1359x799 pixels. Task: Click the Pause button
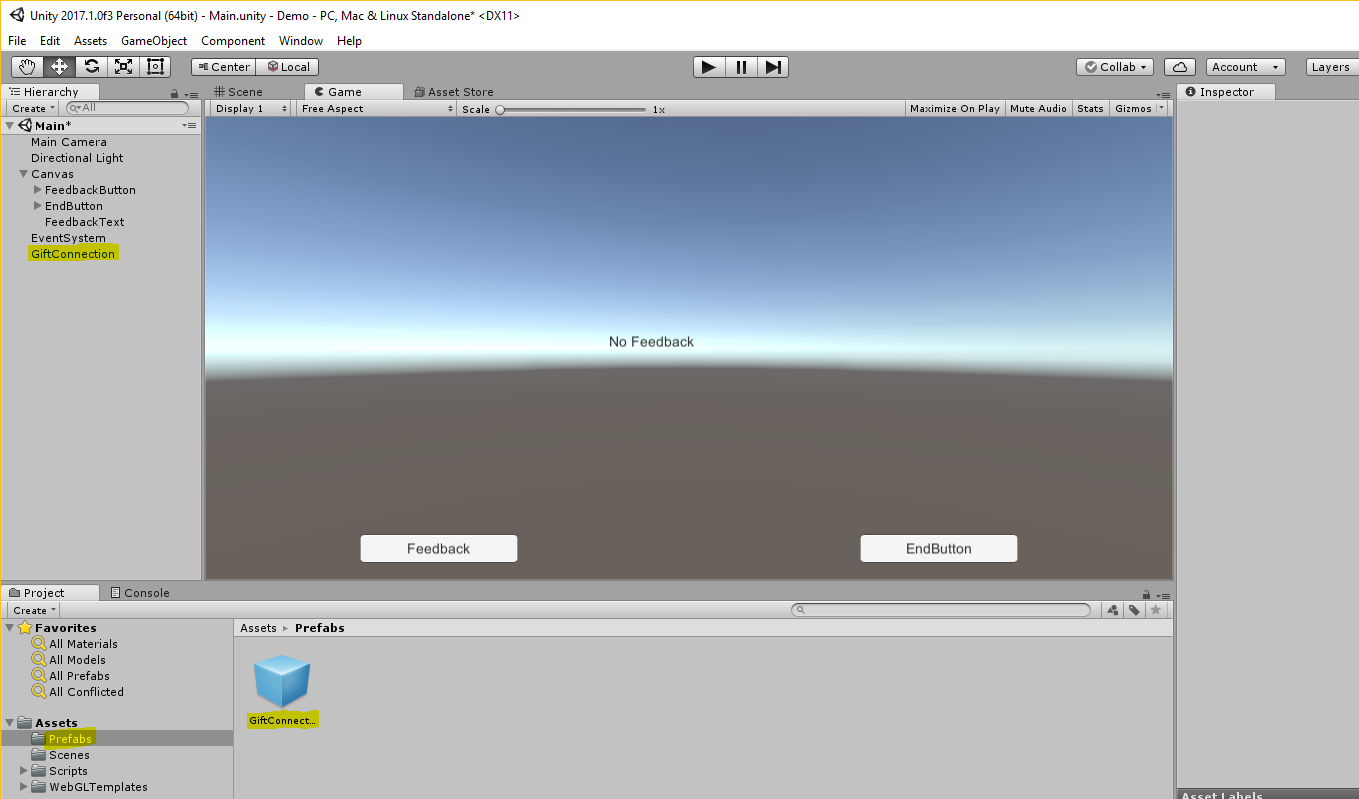point(741,67)
